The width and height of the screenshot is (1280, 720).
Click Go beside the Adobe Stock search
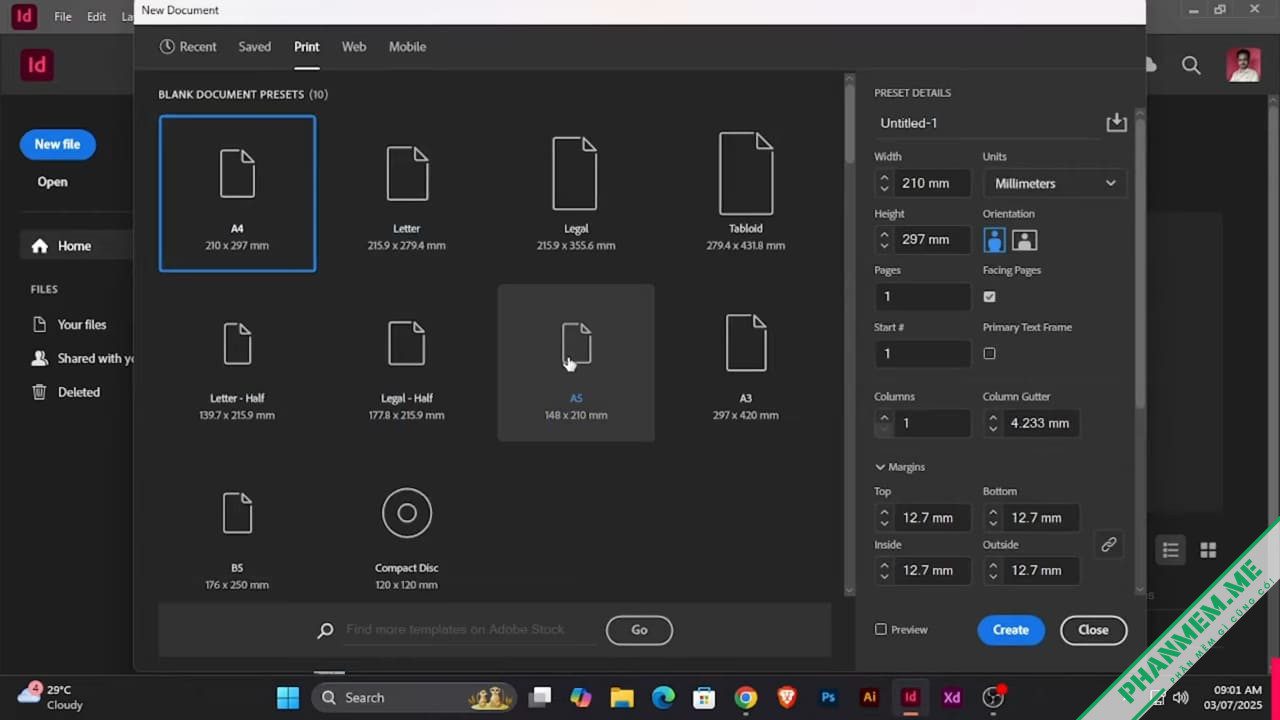coord(639,630)
